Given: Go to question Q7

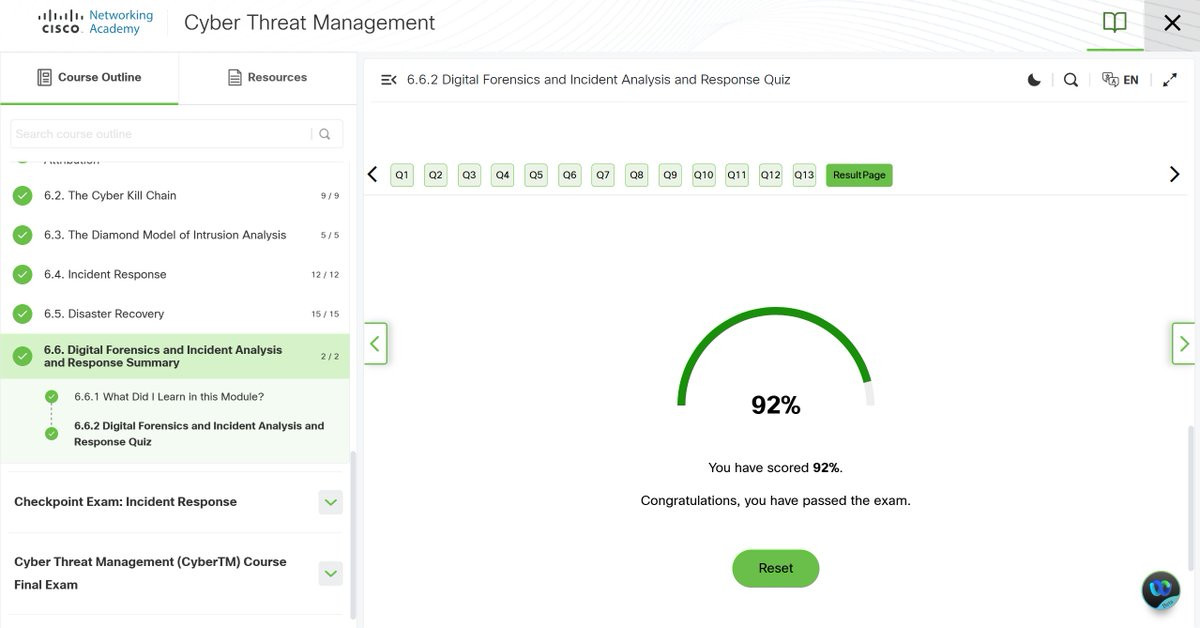Looking at the screenshot, I should (603, 175).
